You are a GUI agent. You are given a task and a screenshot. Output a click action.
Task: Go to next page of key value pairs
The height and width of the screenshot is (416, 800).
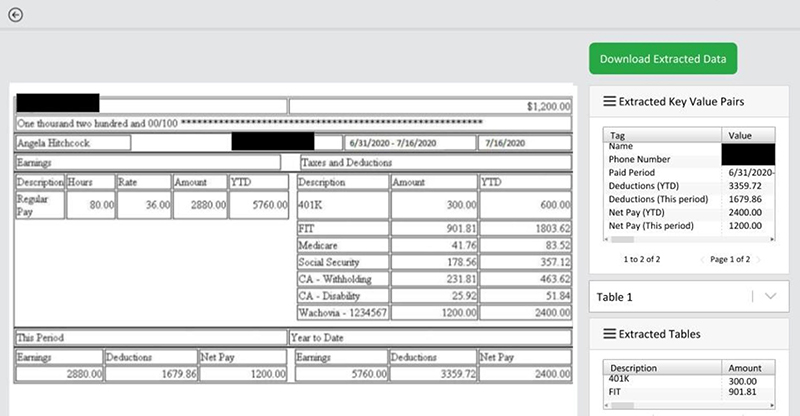[x=759, y=259]
